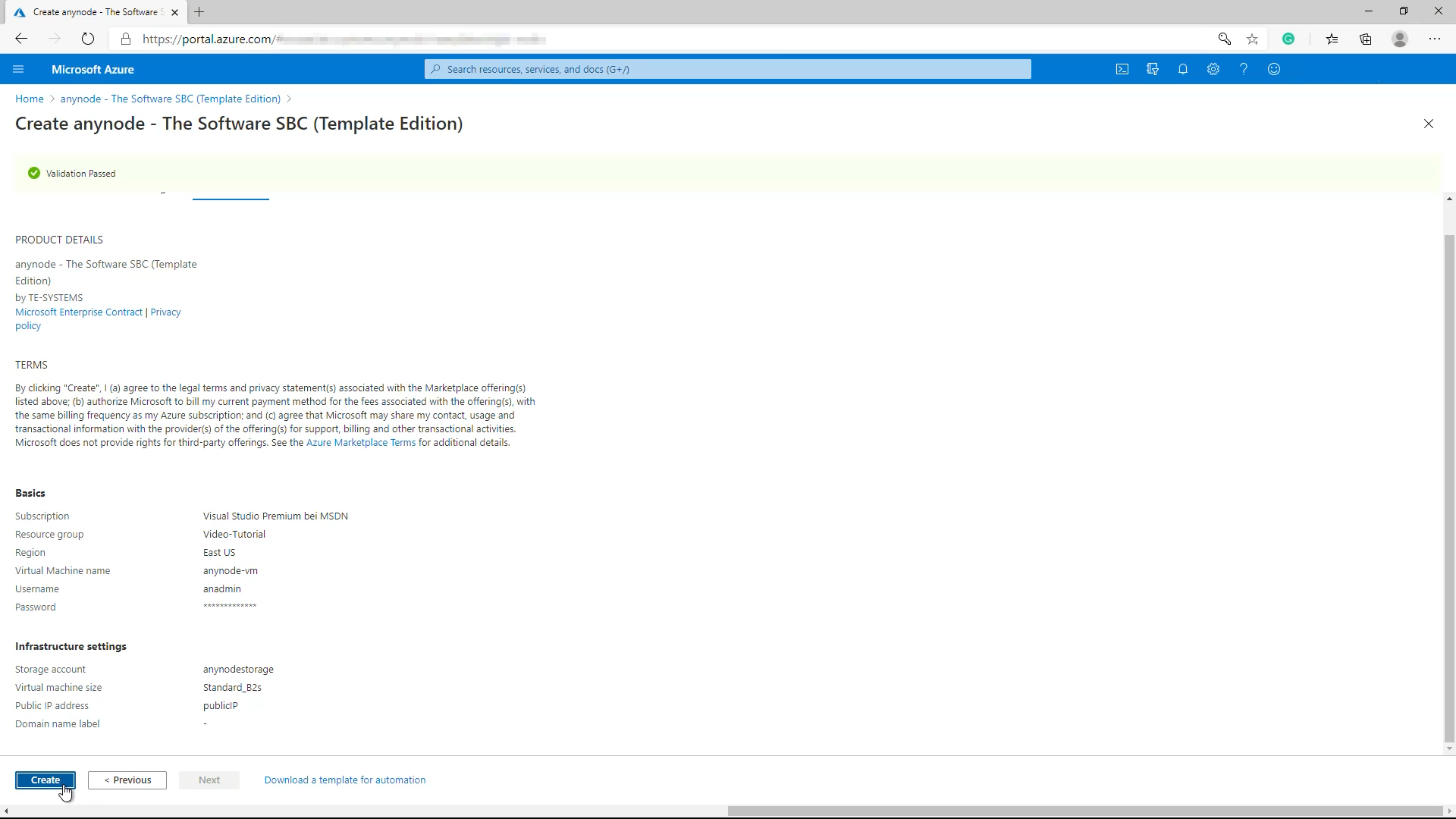Open the saved passwords key icon
This screenshot has height=819, width=1456.
coord(1224,39)
